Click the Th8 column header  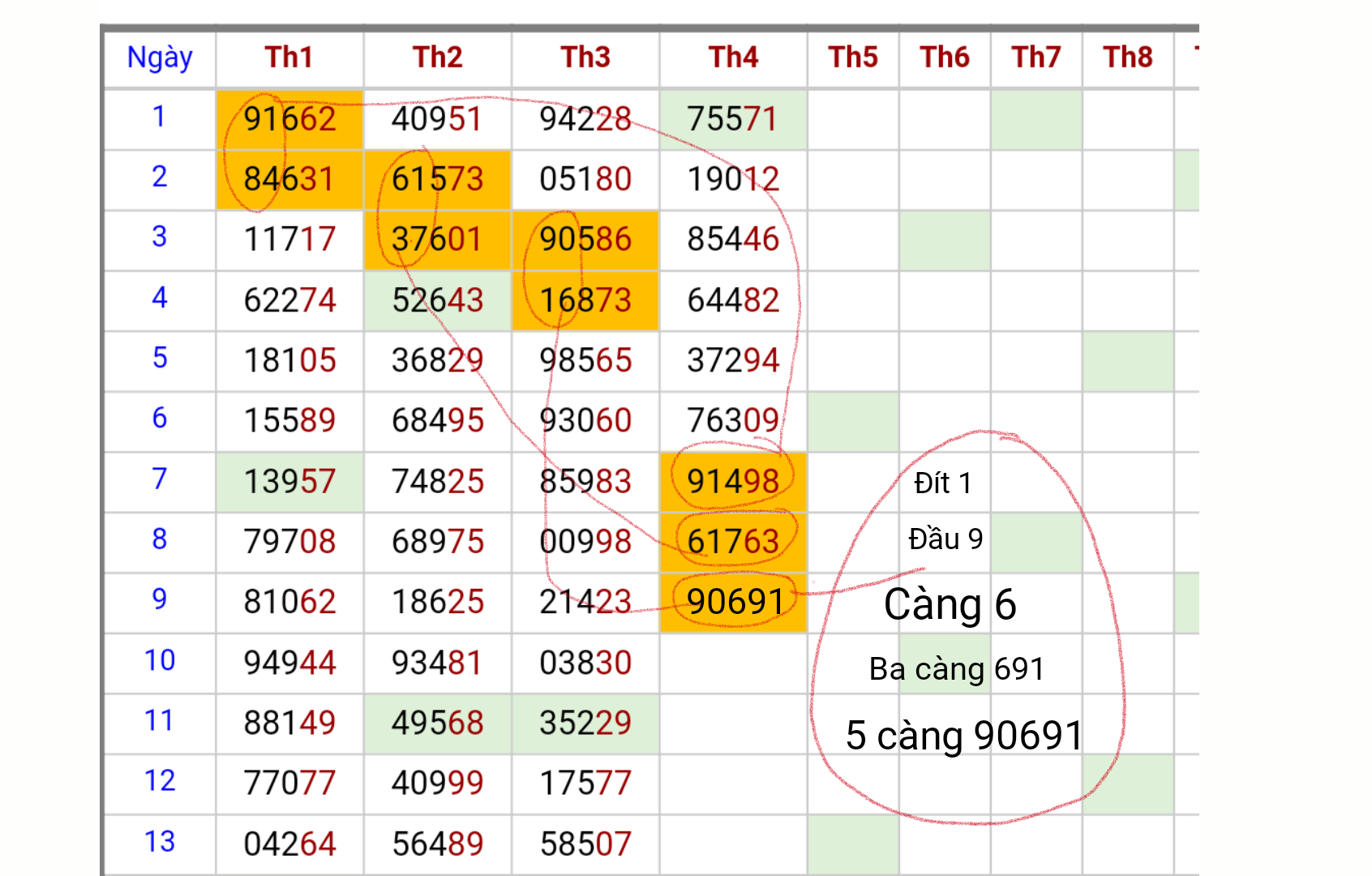1128,58
